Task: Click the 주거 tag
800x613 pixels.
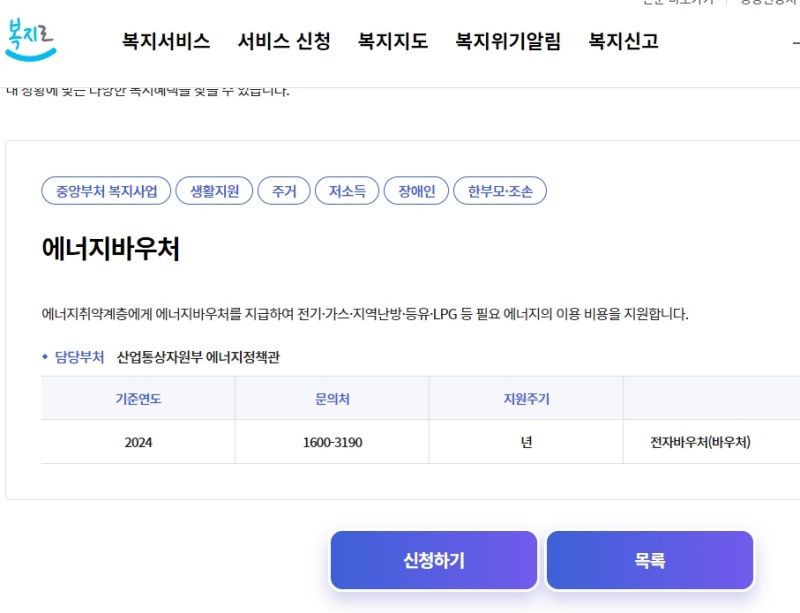Action: click(x=284, y=191)
